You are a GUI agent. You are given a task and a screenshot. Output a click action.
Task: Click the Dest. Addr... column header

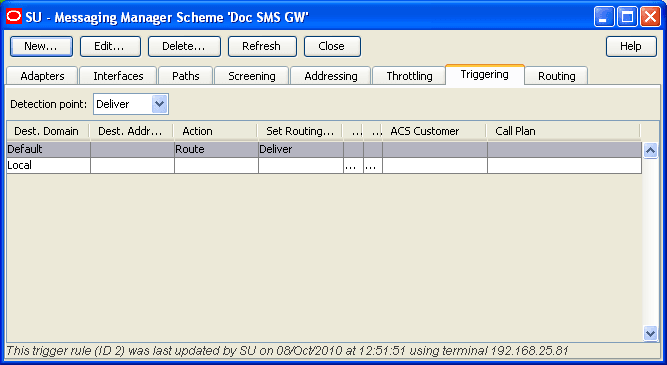[131, 131]
